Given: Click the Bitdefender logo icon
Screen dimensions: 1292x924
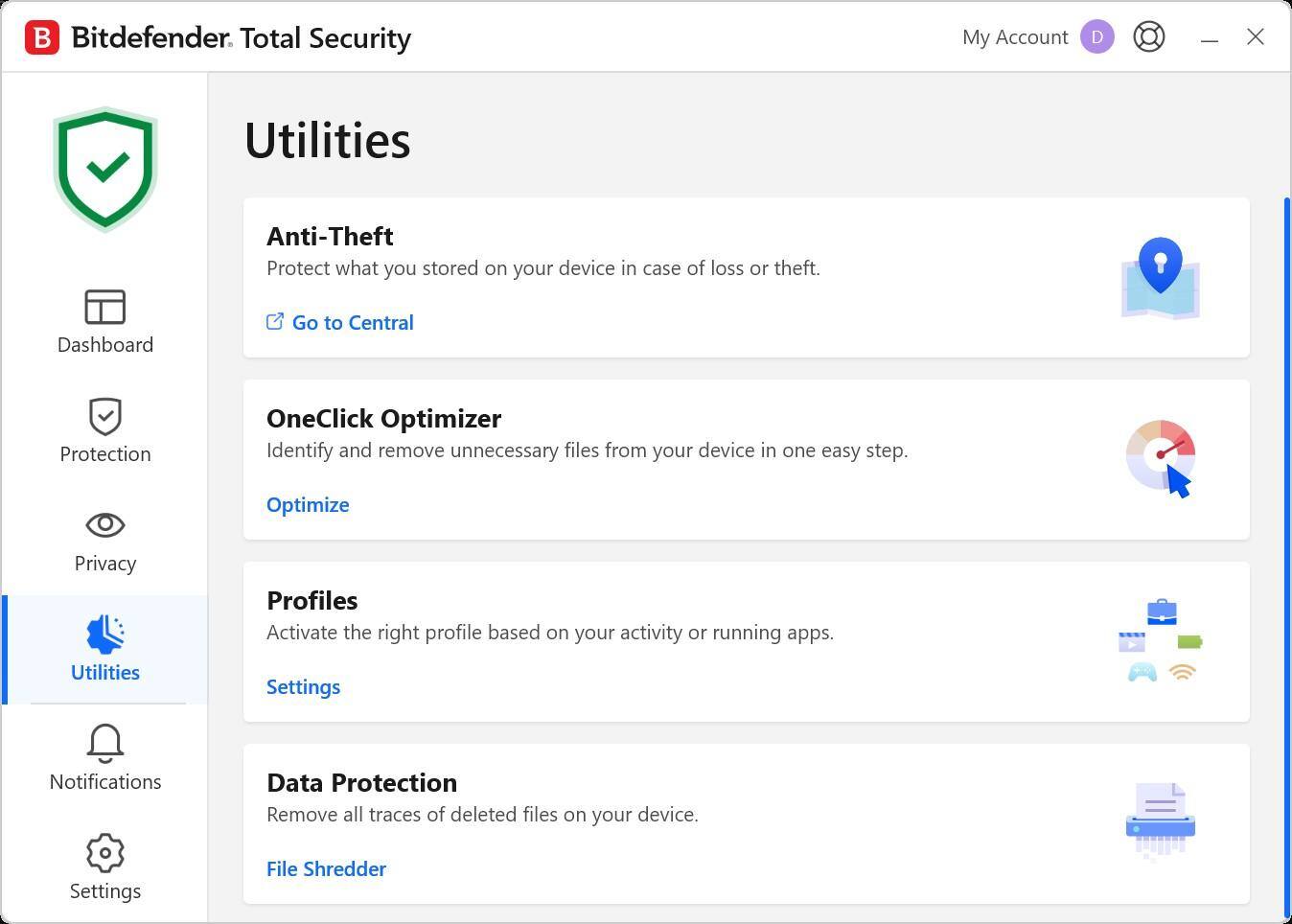Looking at the screenshot, I should click(x=41, y=36).
